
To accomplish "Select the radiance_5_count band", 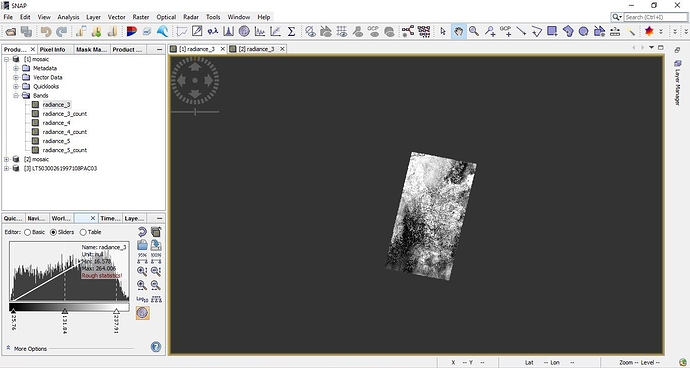I will click(65, 150).
